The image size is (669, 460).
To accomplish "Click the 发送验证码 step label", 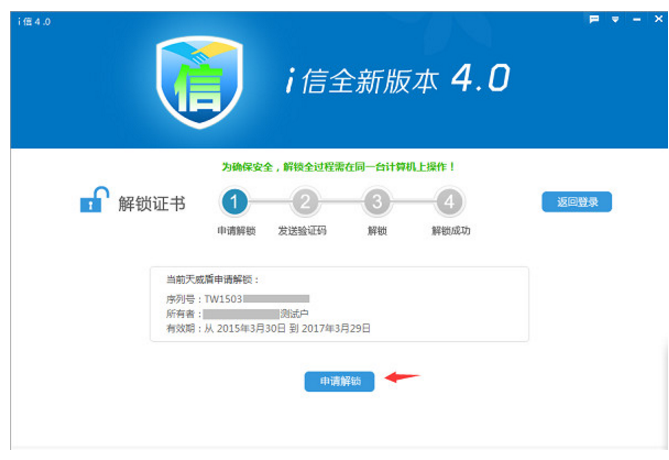I will (302, 231).
